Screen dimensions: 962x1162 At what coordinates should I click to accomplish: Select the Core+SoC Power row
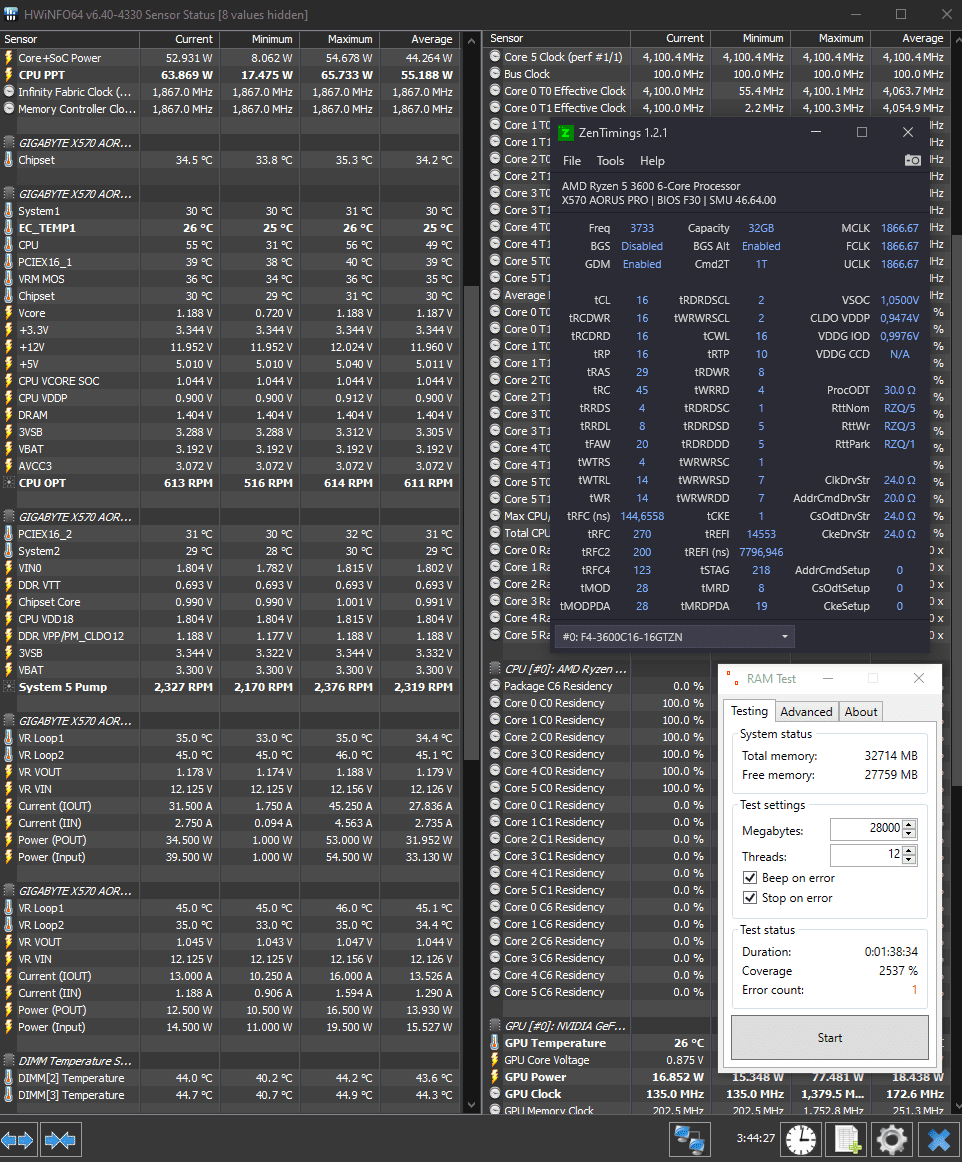[x=230, y=58]
